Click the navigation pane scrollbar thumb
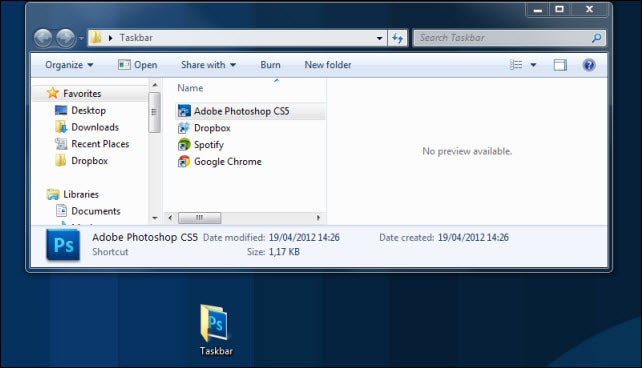The image size is (642, 368). (154, 112)
